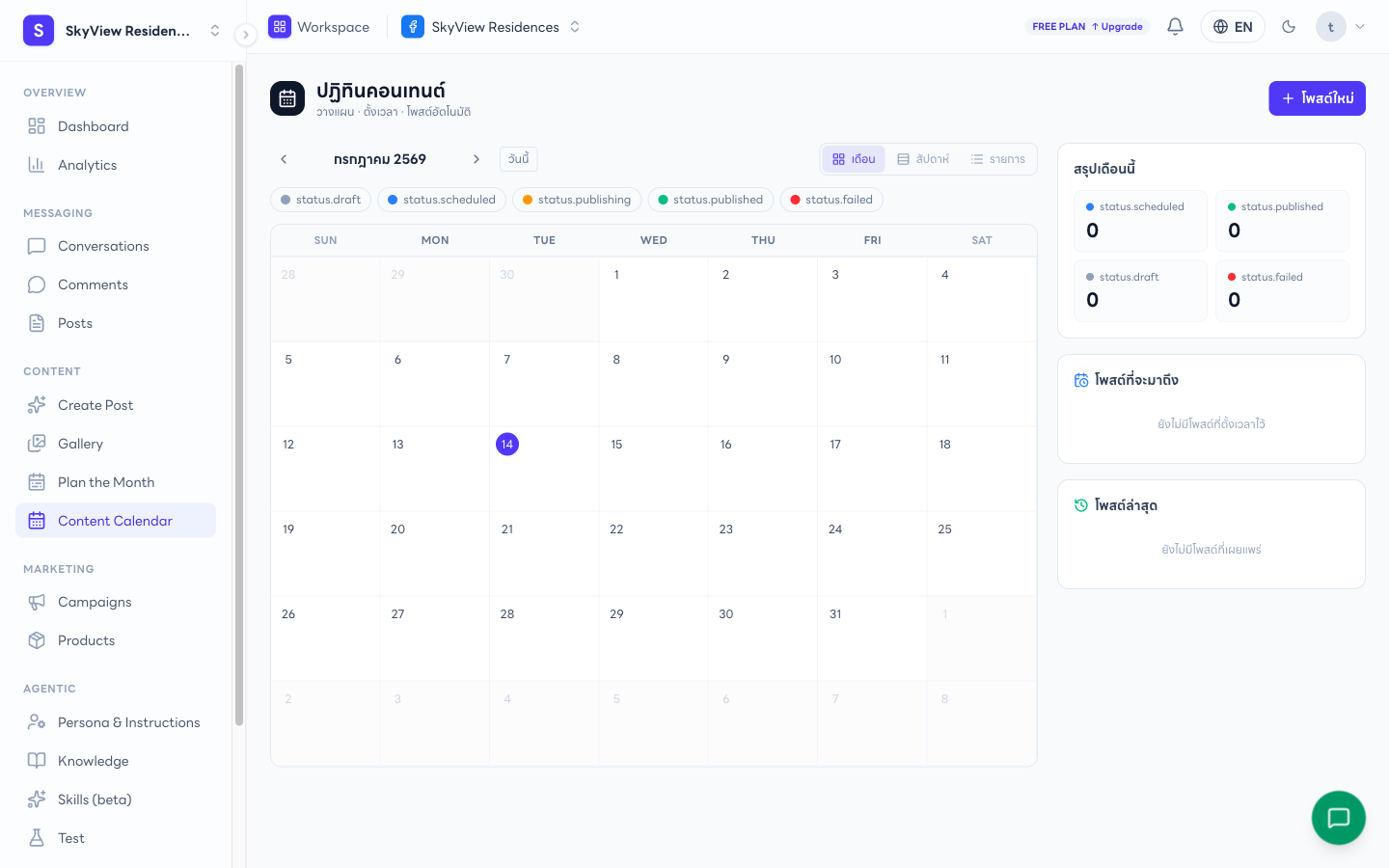Toggle dark mode moon icon
Image resolution: width=1389 pixels, height=868 pixels.
click(1289, 27)
